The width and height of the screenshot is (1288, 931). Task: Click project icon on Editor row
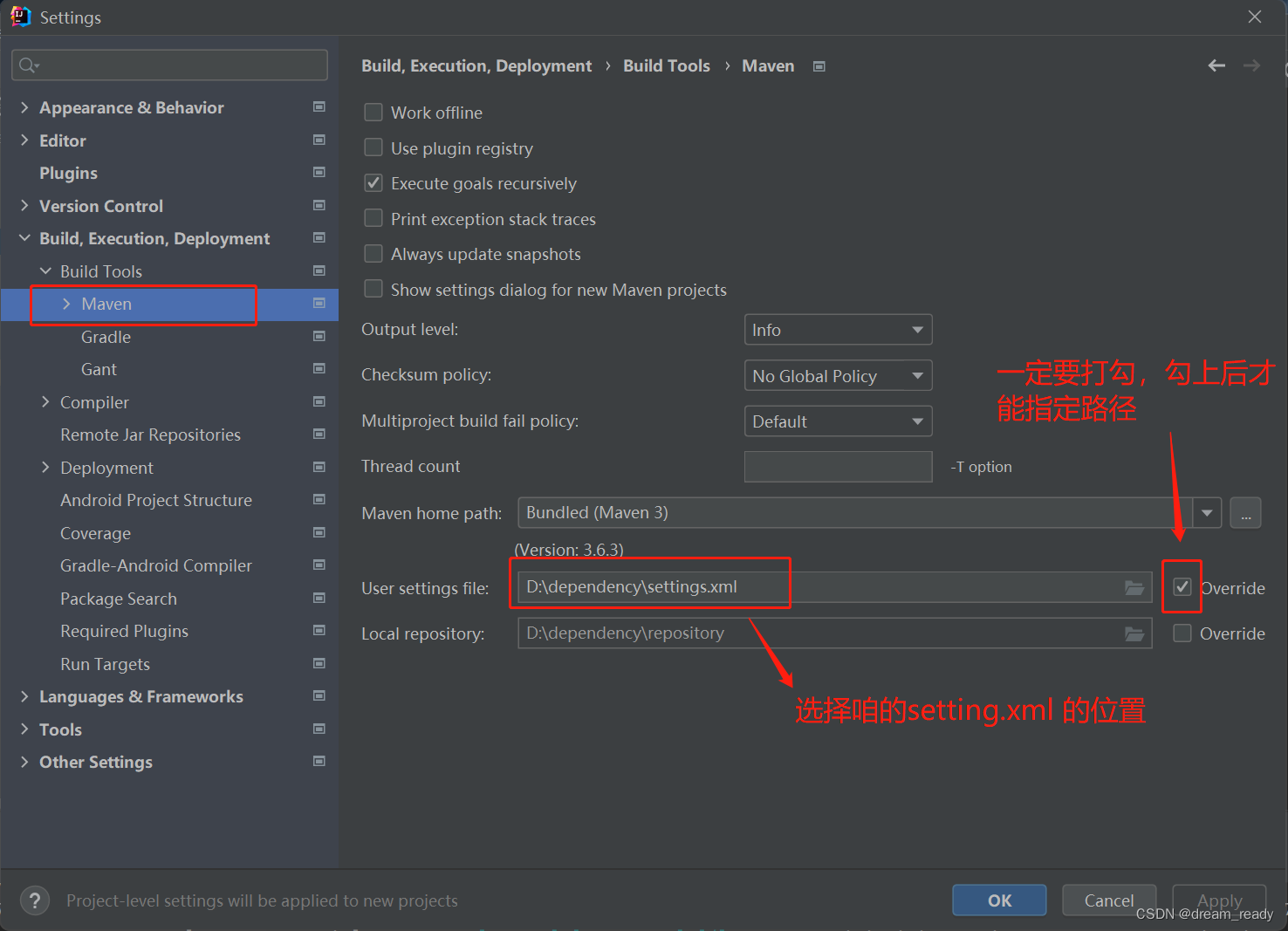319,140
